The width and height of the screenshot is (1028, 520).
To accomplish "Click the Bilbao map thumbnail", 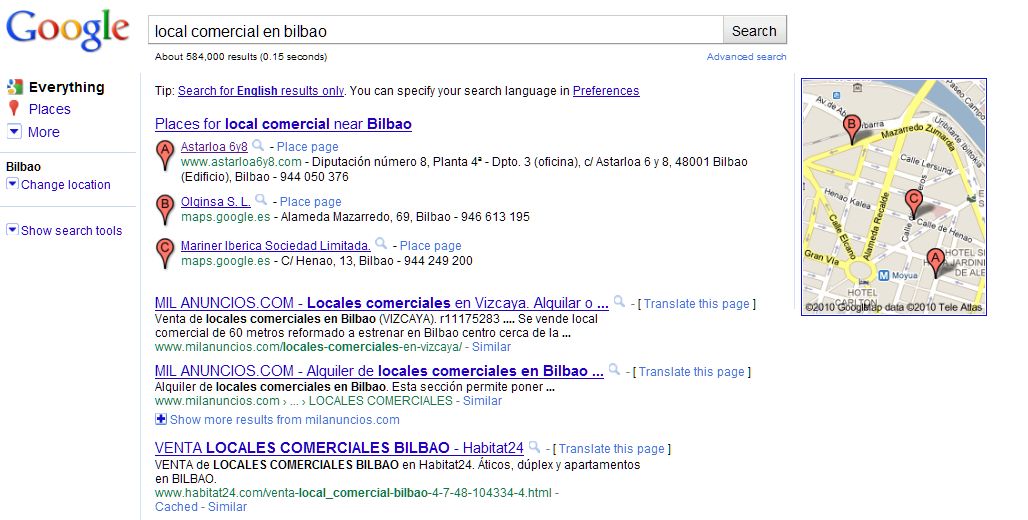I will (894, 197).
